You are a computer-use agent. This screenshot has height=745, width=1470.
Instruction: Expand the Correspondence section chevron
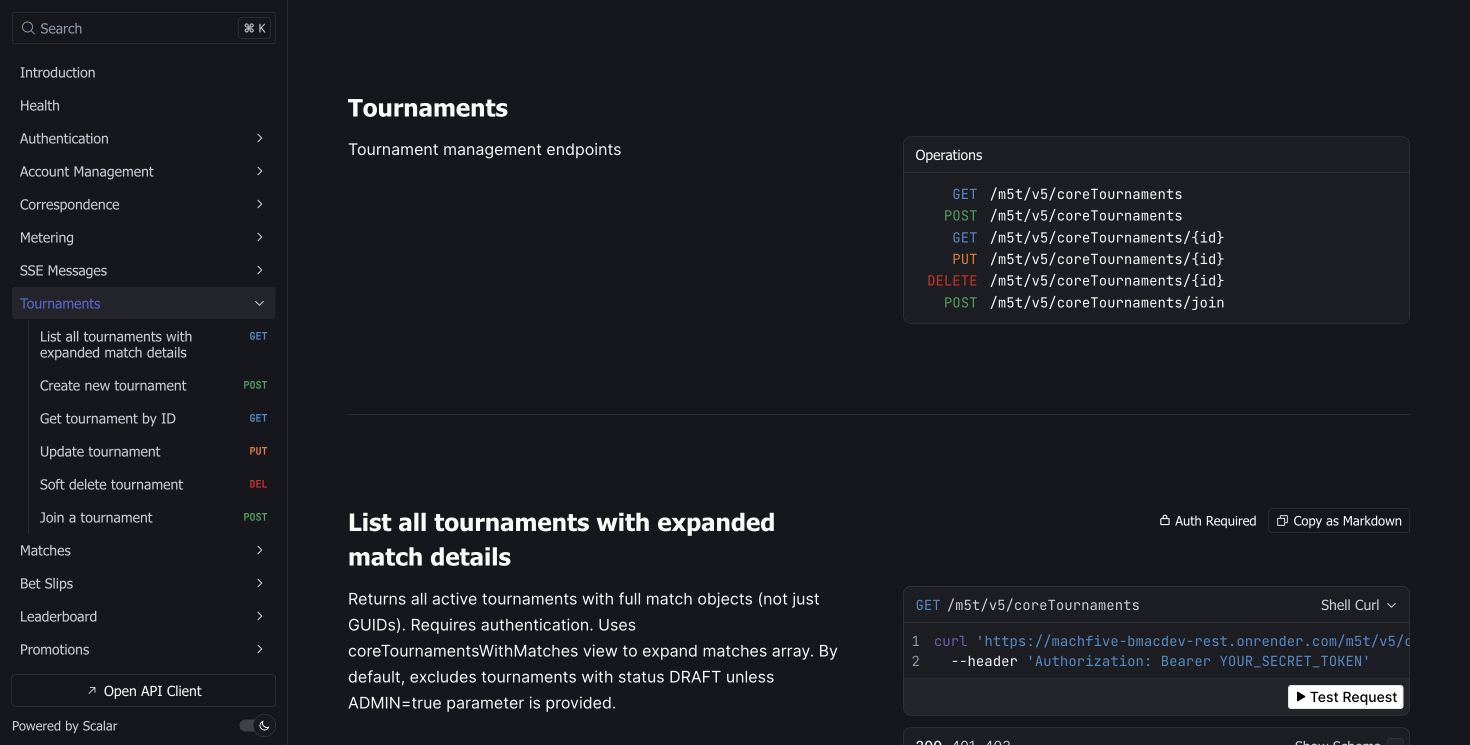259,204
